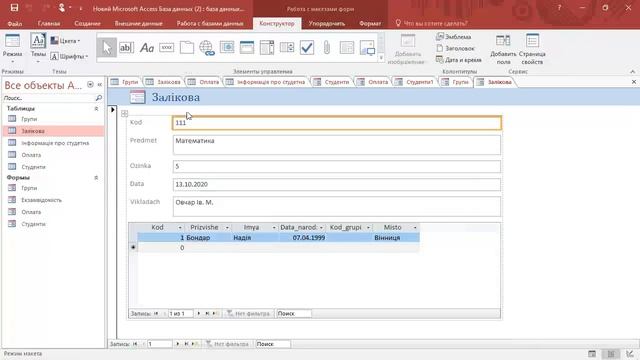Collapse the navigation pane with «
Image resolution: width=640 pixels, height=360 pixels.
100,84
